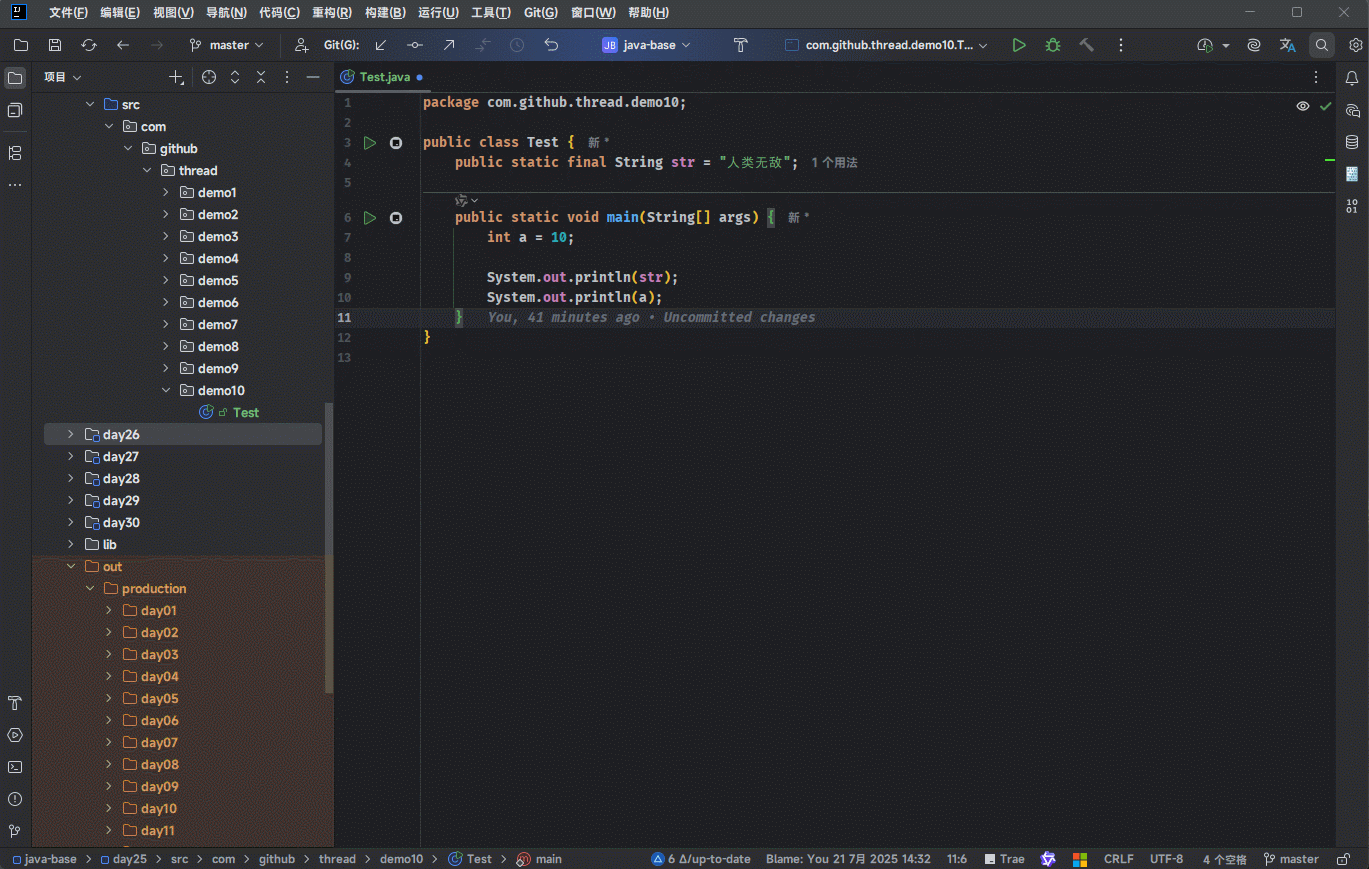The width and height of the screenshot is (1369, 869).
Task: Open the Database panel on right sidebar
Action: pos(1352,142)
